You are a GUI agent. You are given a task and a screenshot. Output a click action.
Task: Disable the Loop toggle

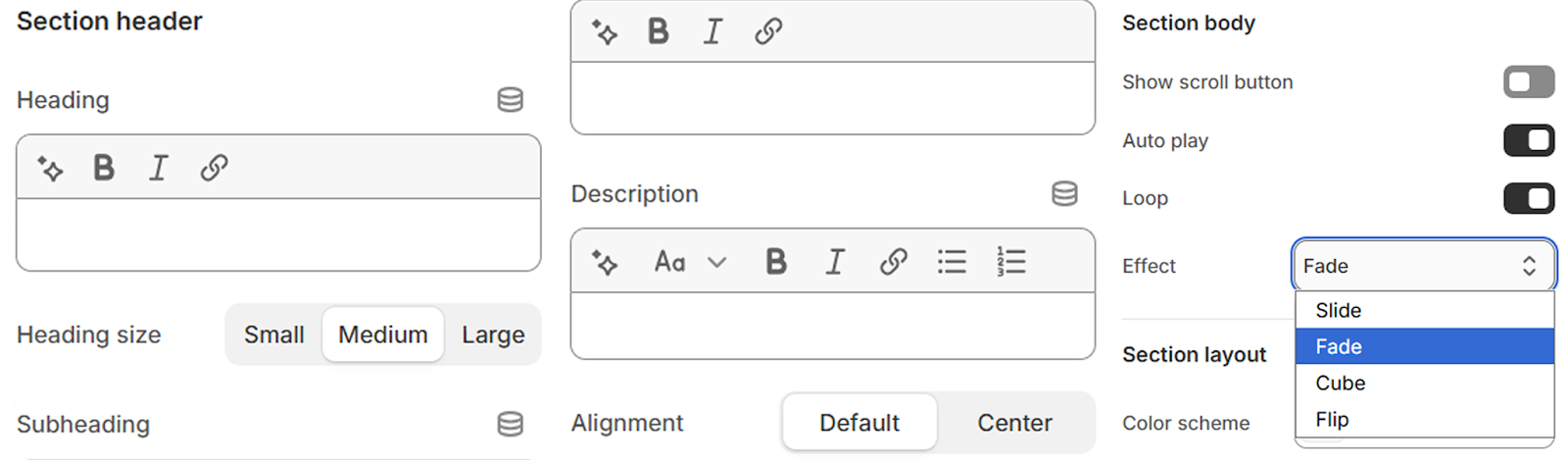1528,198
